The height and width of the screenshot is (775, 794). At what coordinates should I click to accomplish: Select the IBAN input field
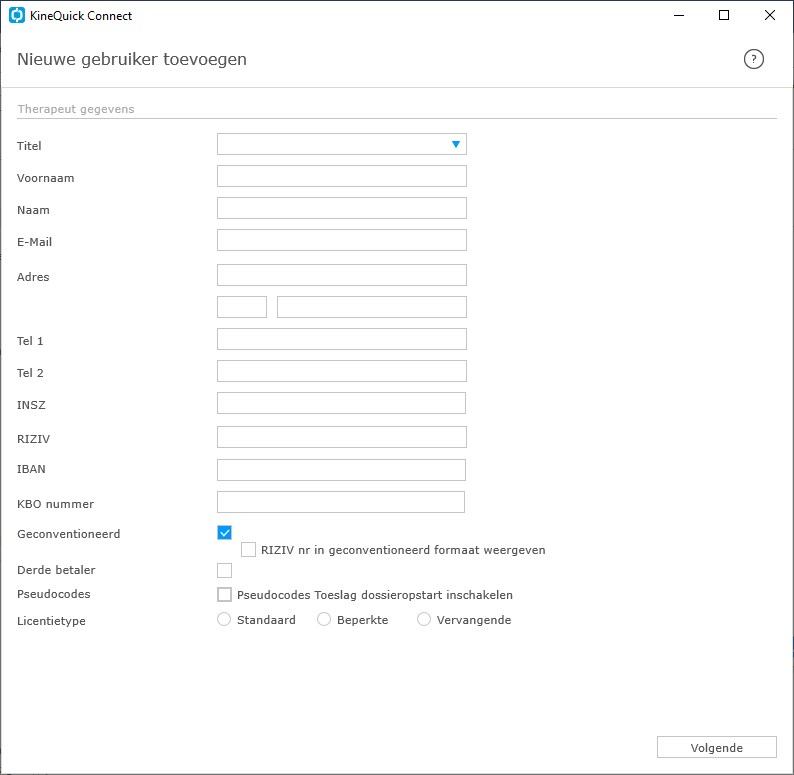pos(341,470)
